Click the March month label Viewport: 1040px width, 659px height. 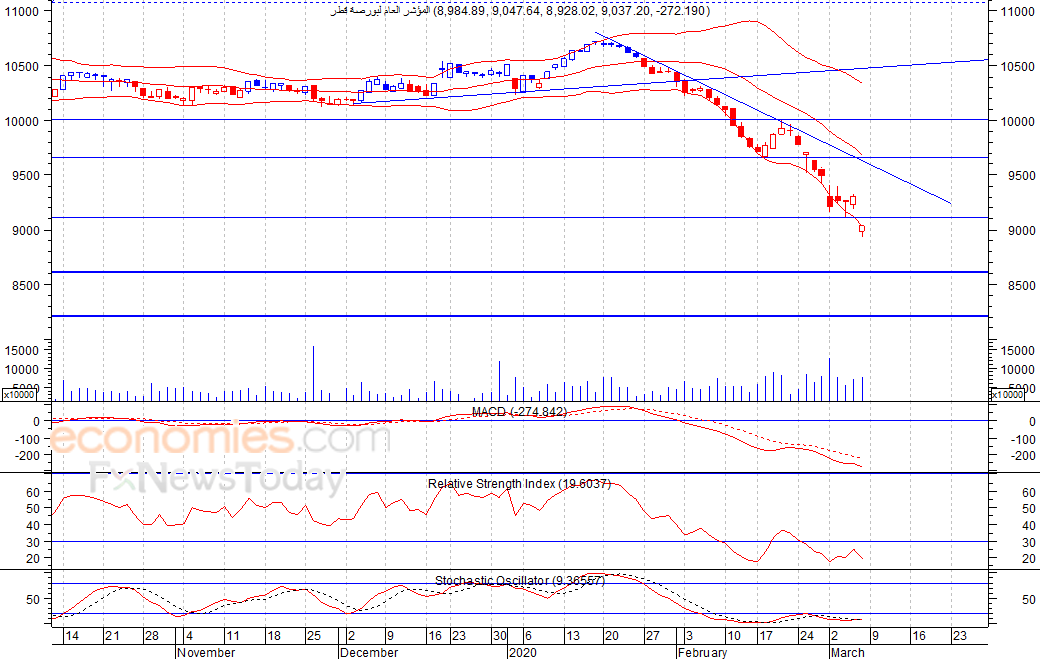pyautogui.click(x=848, y=652)
